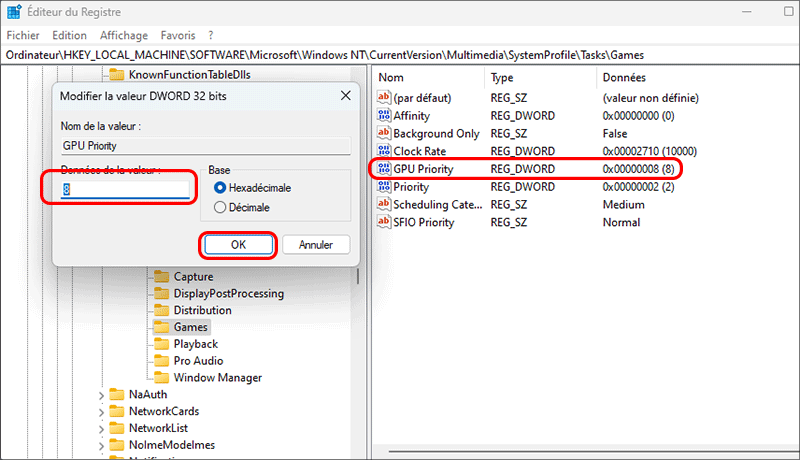Click the data cell 0x00000000 (0)
This screenshot has height=460, width=800.
pos(638,115)
